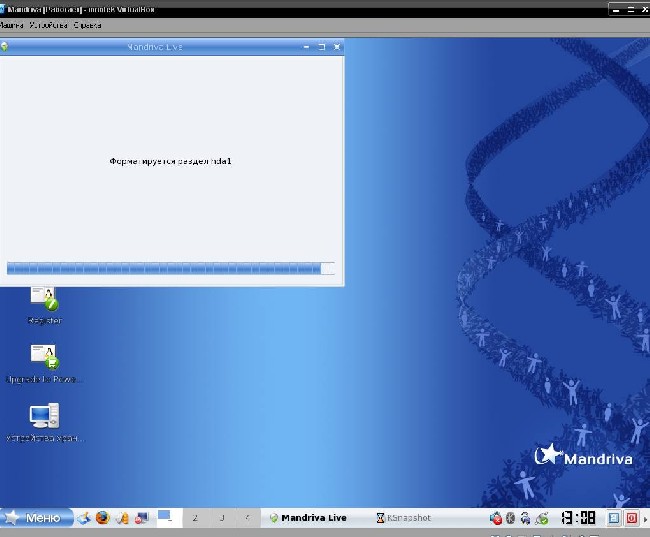
Task: Click the Mandriva Live window menu icon
Action: (x=4, y=46)
